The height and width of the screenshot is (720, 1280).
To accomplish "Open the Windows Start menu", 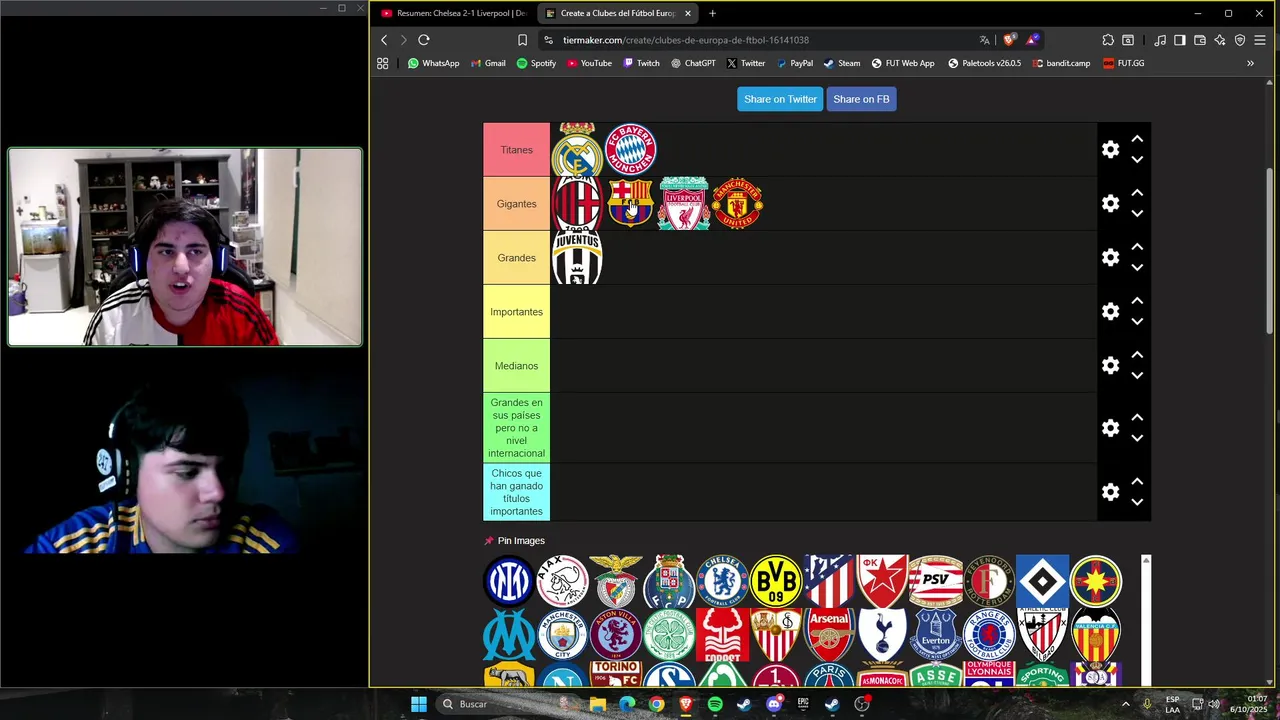I will point(419,704).
